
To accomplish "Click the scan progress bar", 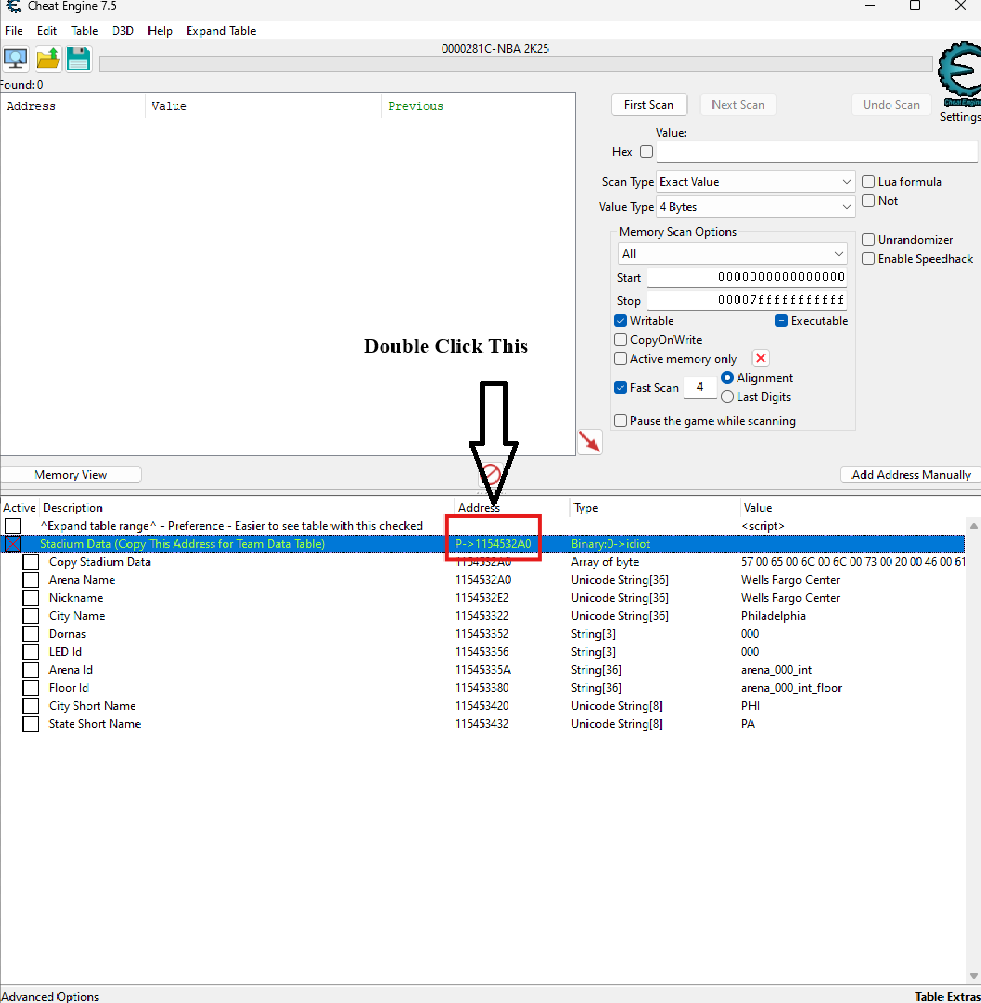I will click(515, 64).
